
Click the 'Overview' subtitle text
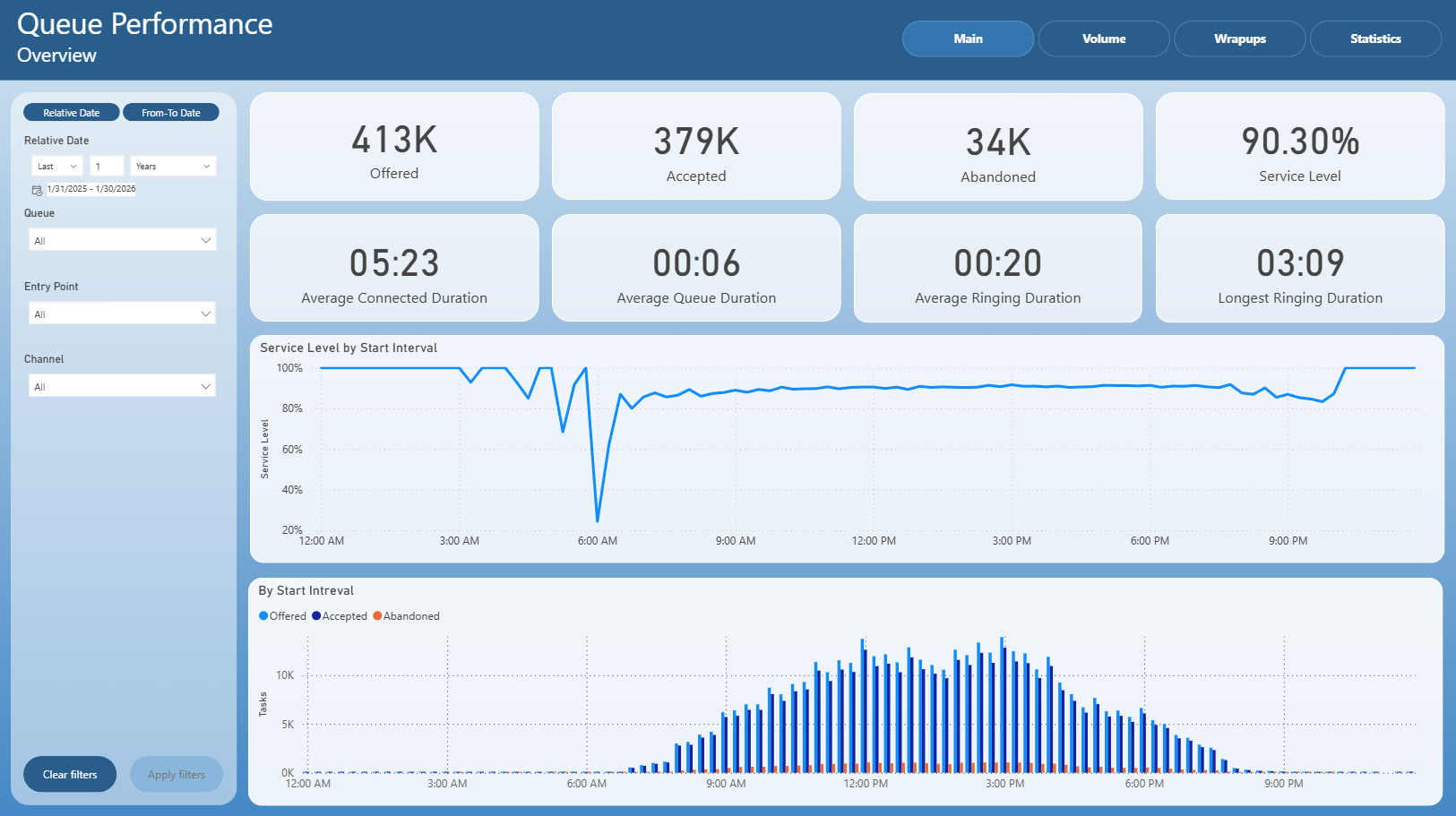[x=56, y=55]
